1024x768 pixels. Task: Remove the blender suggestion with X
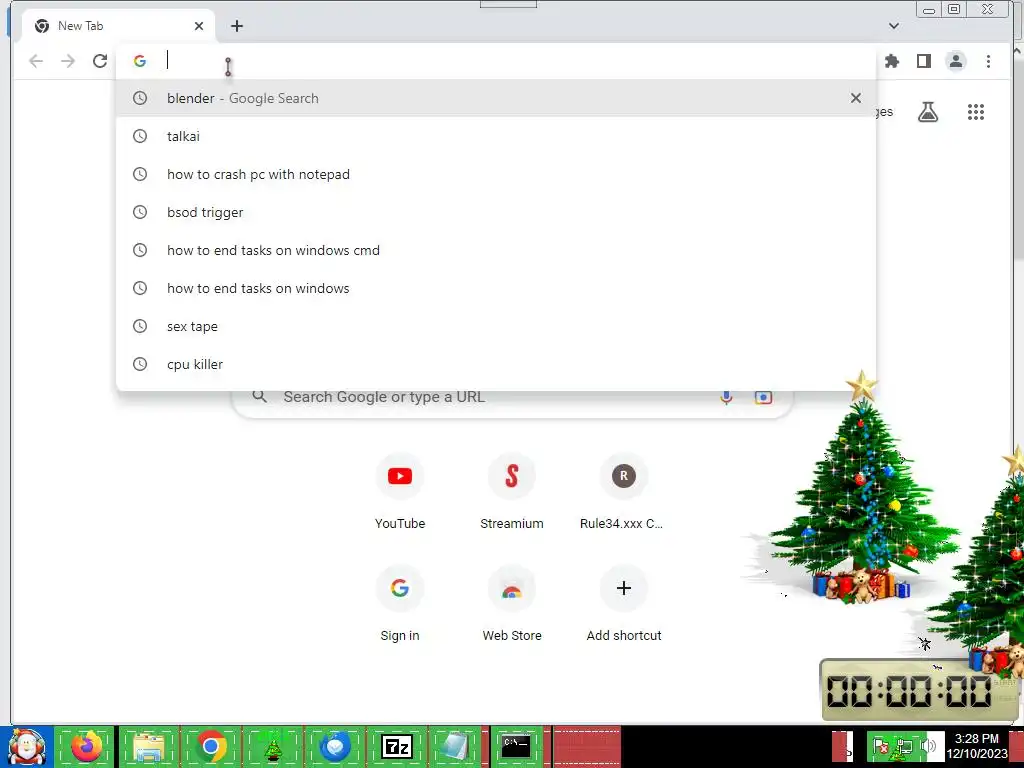tap(856, 98)
